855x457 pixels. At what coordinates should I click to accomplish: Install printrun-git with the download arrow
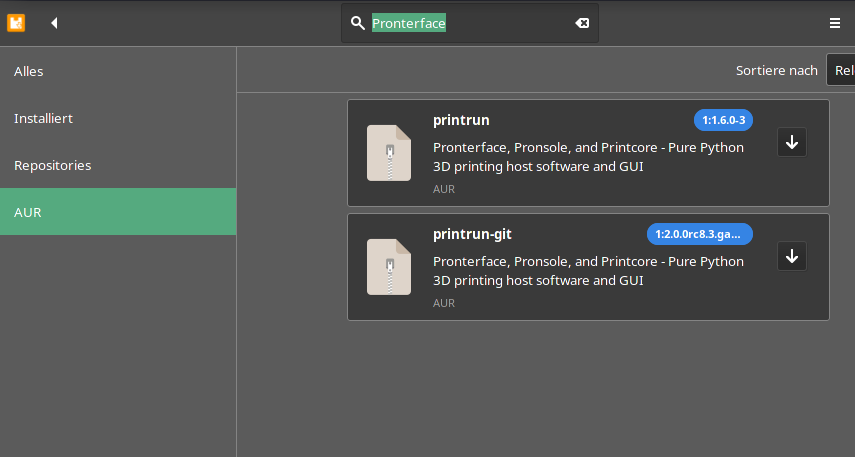point(791,257)
